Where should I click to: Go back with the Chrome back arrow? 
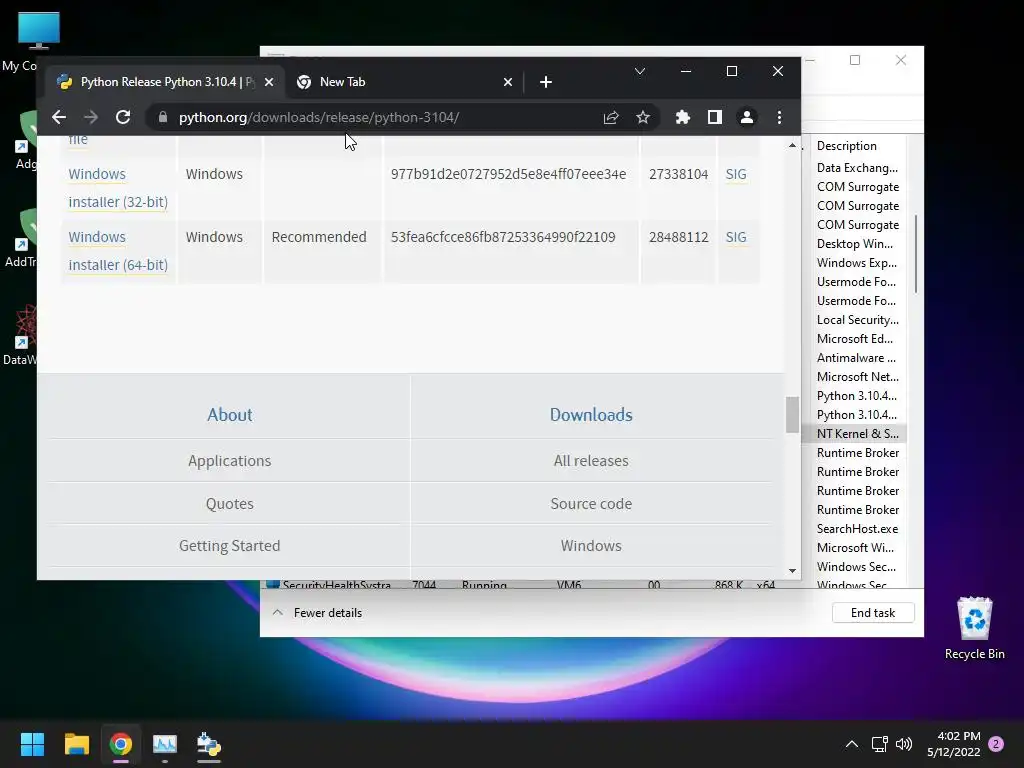coord(59,117)
